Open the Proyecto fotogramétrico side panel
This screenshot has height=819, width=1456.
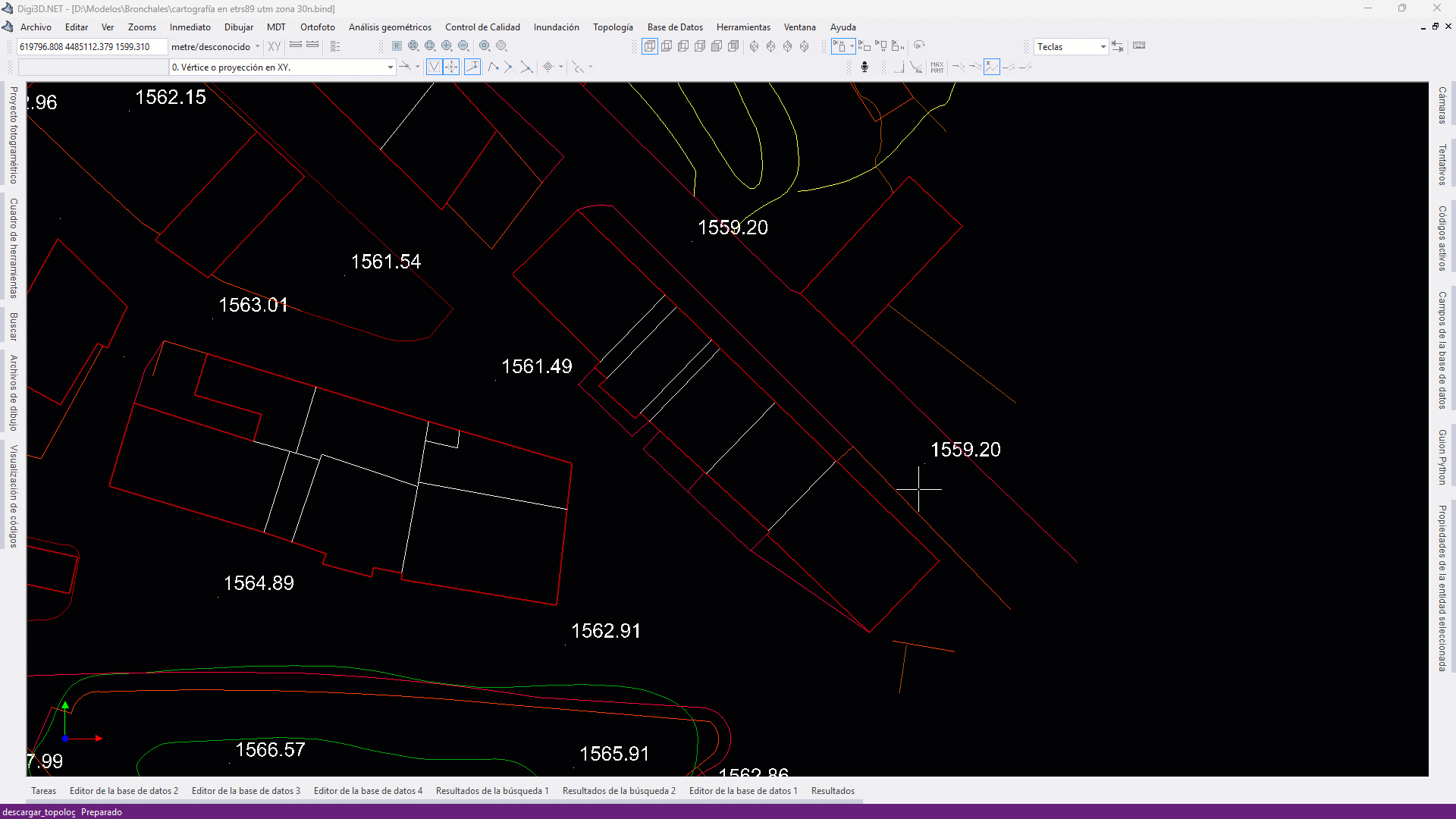[x=13, y=135]
